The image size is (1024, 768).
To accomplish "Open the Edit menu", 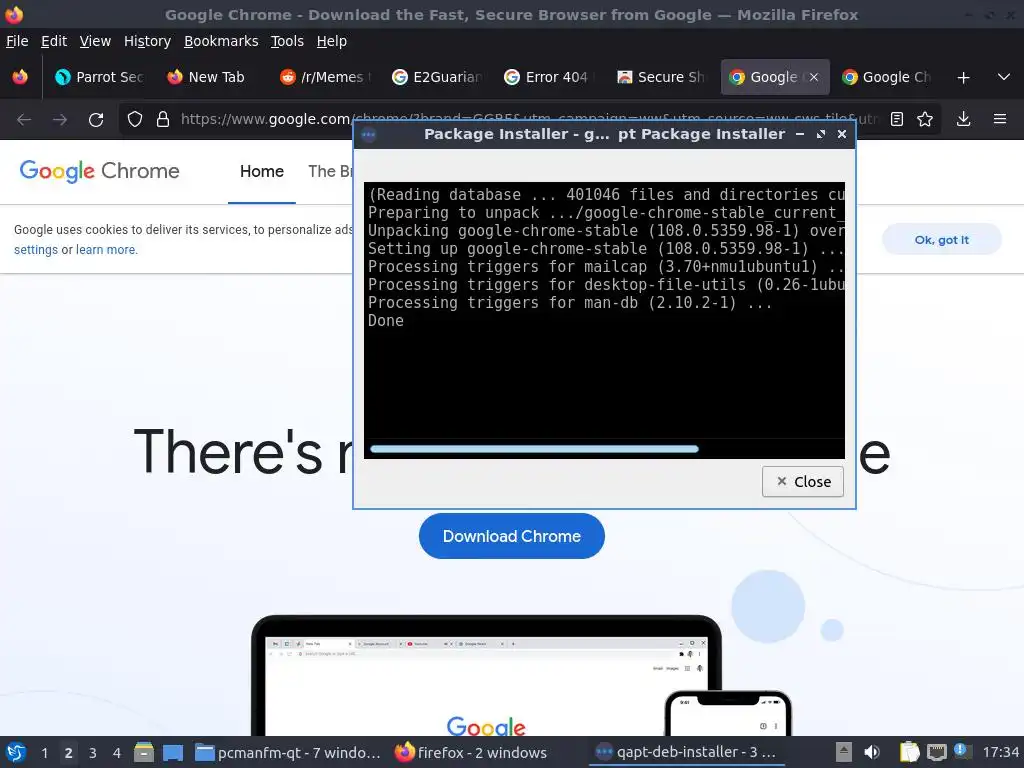I will (54, 41).
